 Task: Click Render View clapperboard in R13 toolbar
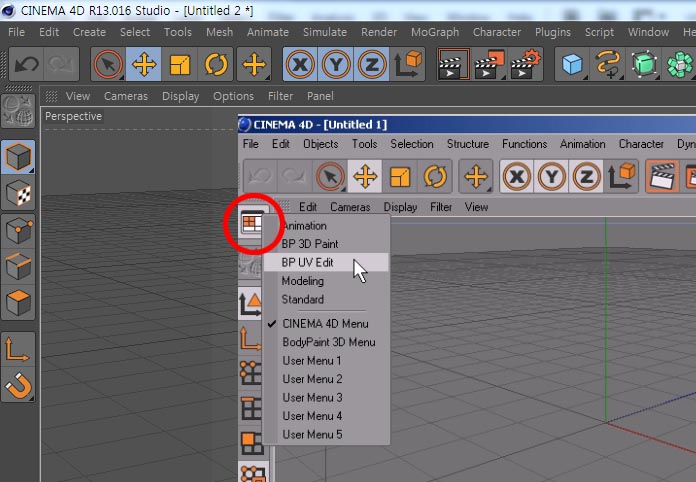(x=454, y=65)
